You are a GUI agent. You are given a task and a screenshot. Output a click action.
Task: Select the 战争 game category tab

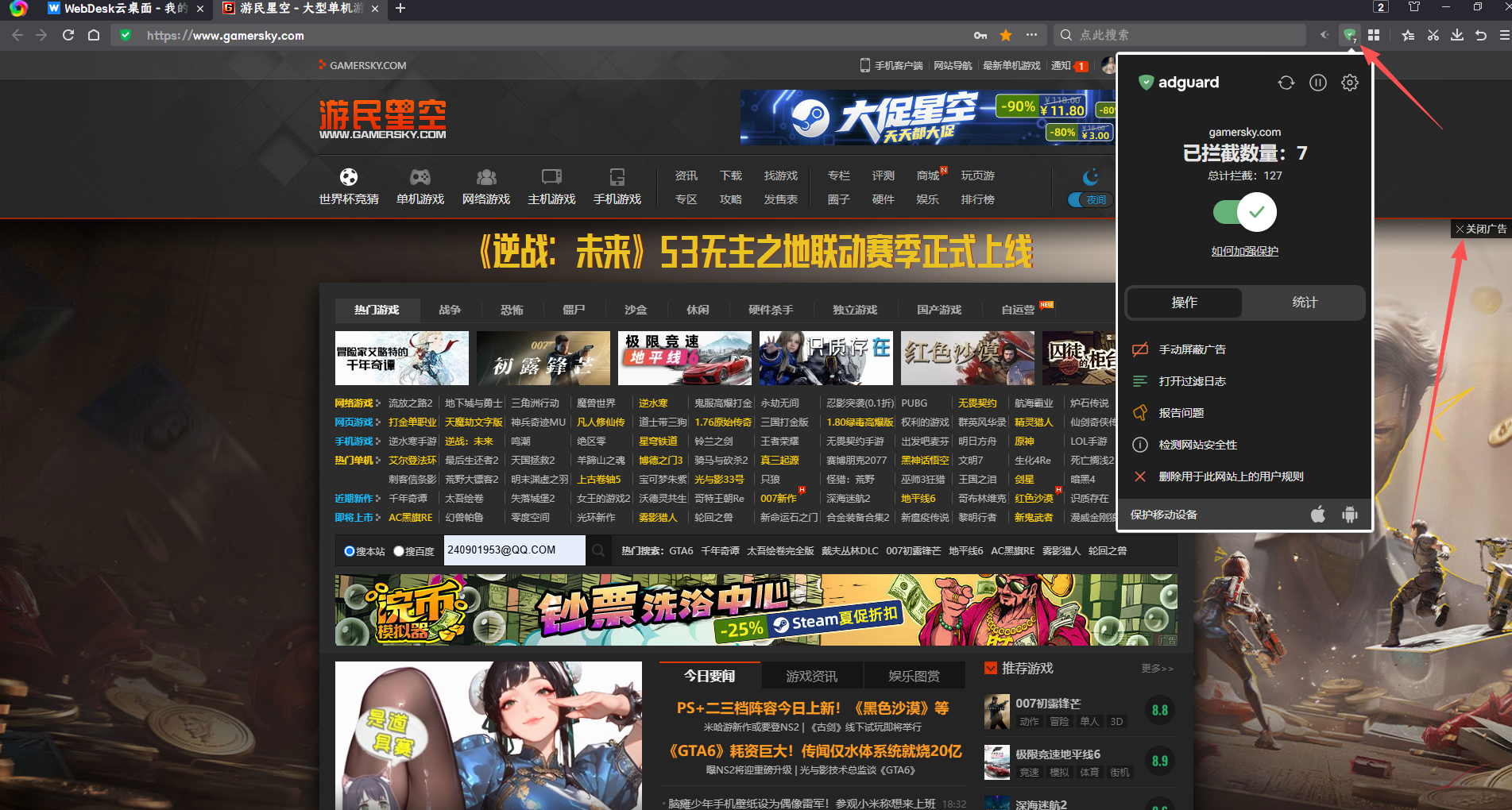point(450,310)
